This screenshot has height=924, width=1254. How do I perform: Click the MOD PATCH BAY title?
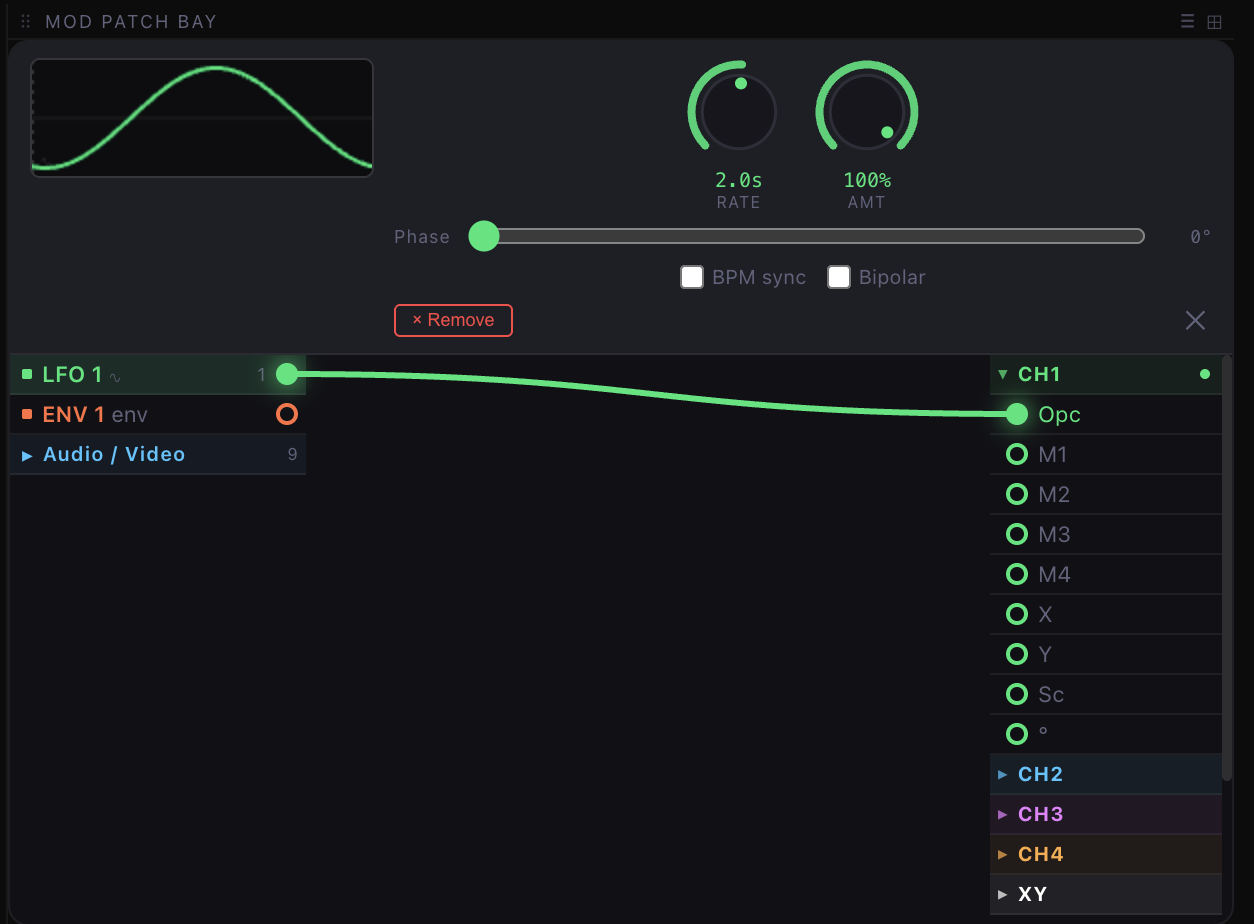(131, 21)
